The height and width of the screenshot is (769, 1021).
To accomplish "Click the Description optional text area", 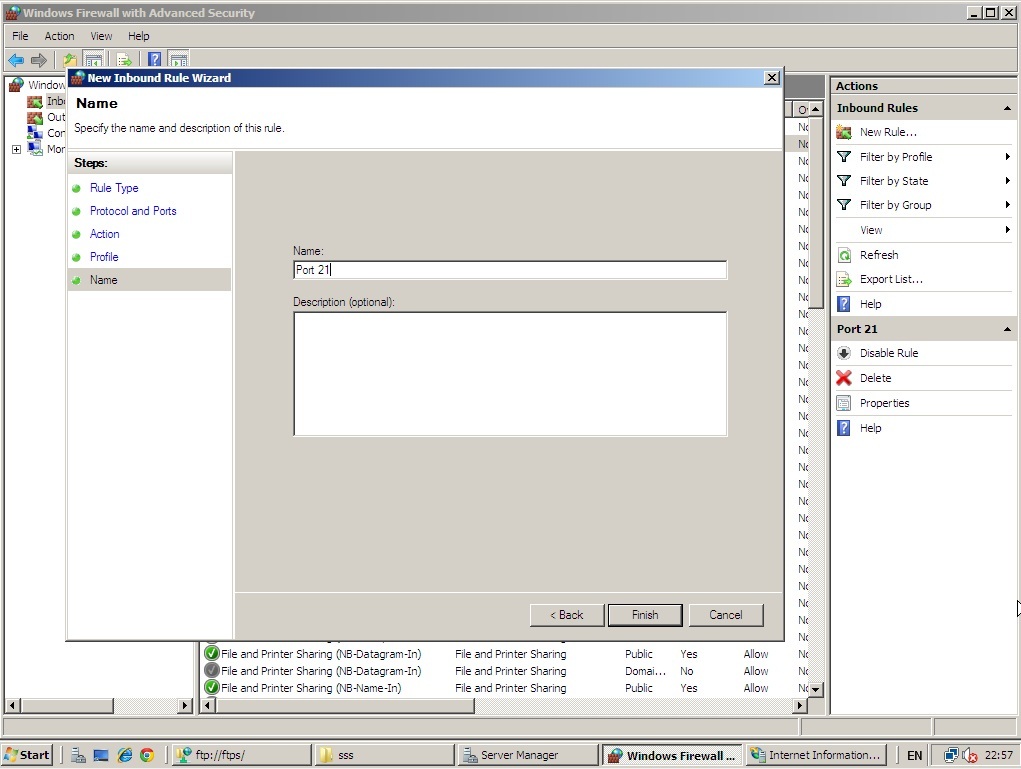I will pos(510,374).
